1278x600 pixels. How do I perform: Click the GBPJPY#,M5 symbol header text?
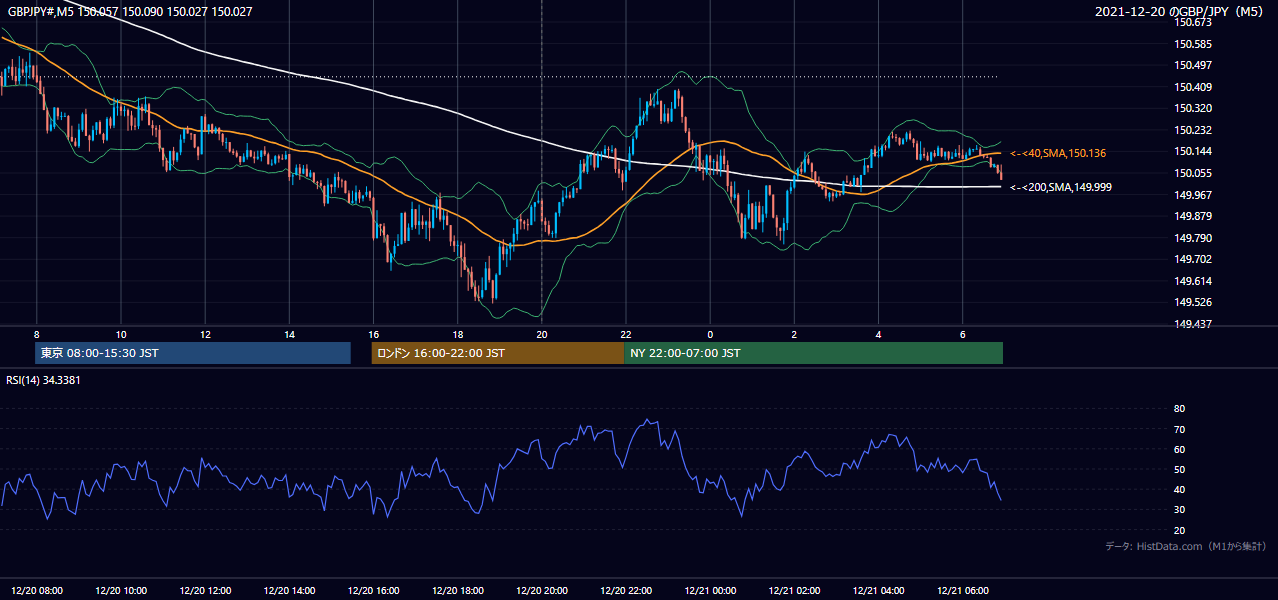click(x=39, y=11)
